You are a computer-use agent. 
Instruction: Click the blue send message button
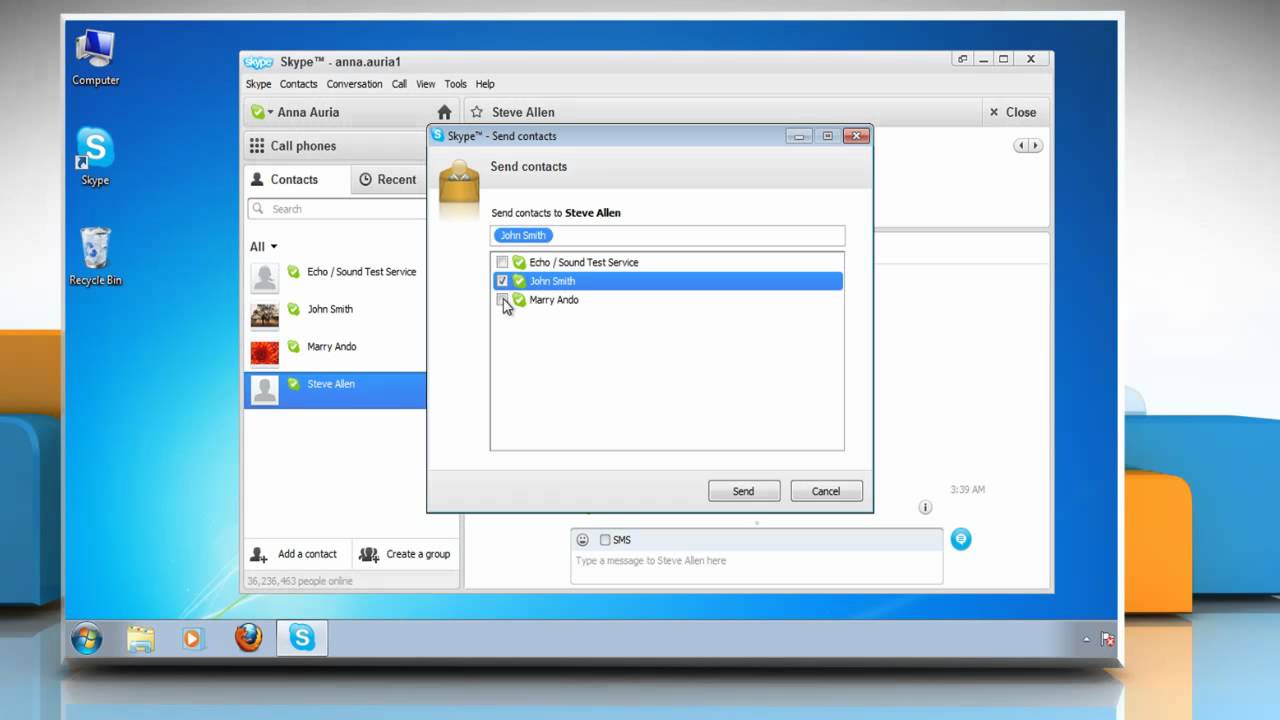pos(961,539)
